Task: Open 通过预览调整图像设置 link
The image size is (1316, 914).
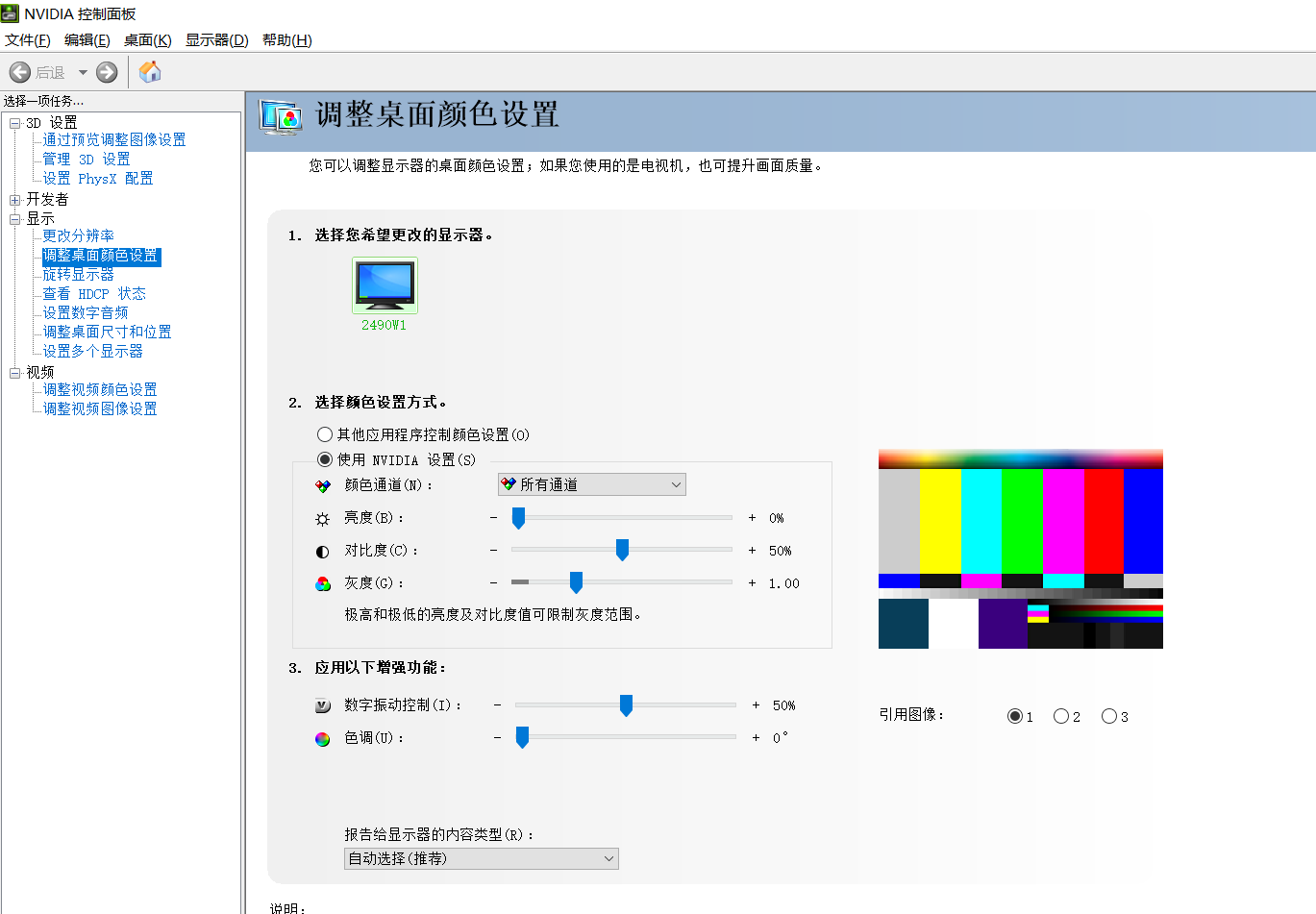Action: (x=114, y=140)
